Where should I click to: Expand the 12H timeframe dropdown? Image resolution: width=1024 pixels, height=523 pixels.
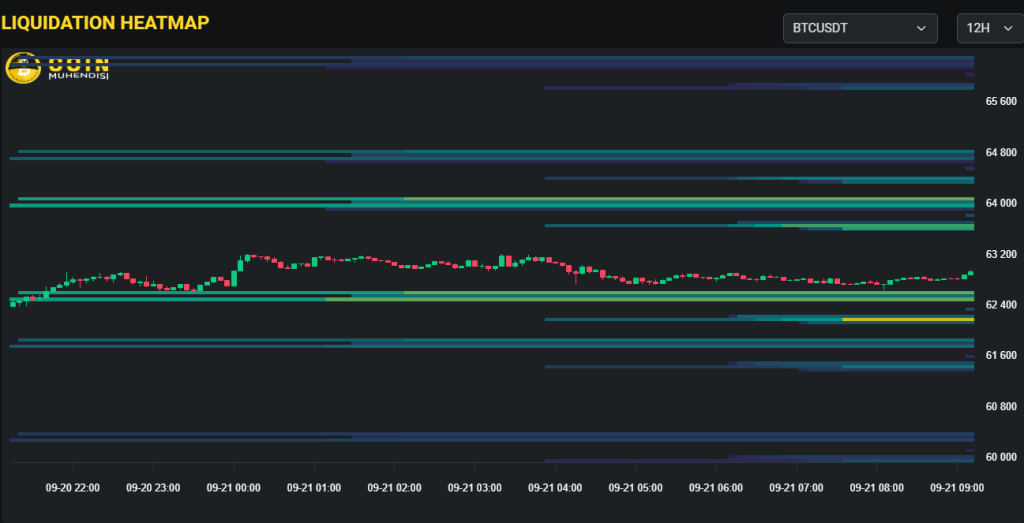coord(983,28)
